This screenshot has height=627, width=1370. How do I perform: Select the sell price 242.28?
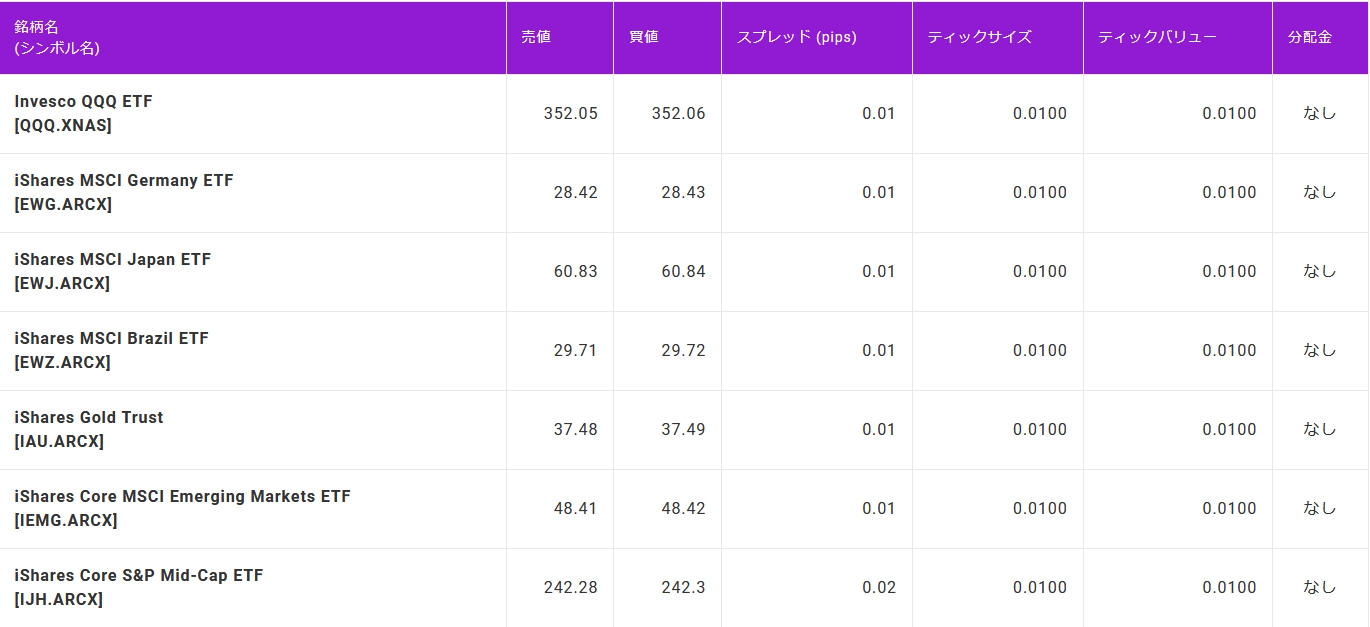coord(571,587)
